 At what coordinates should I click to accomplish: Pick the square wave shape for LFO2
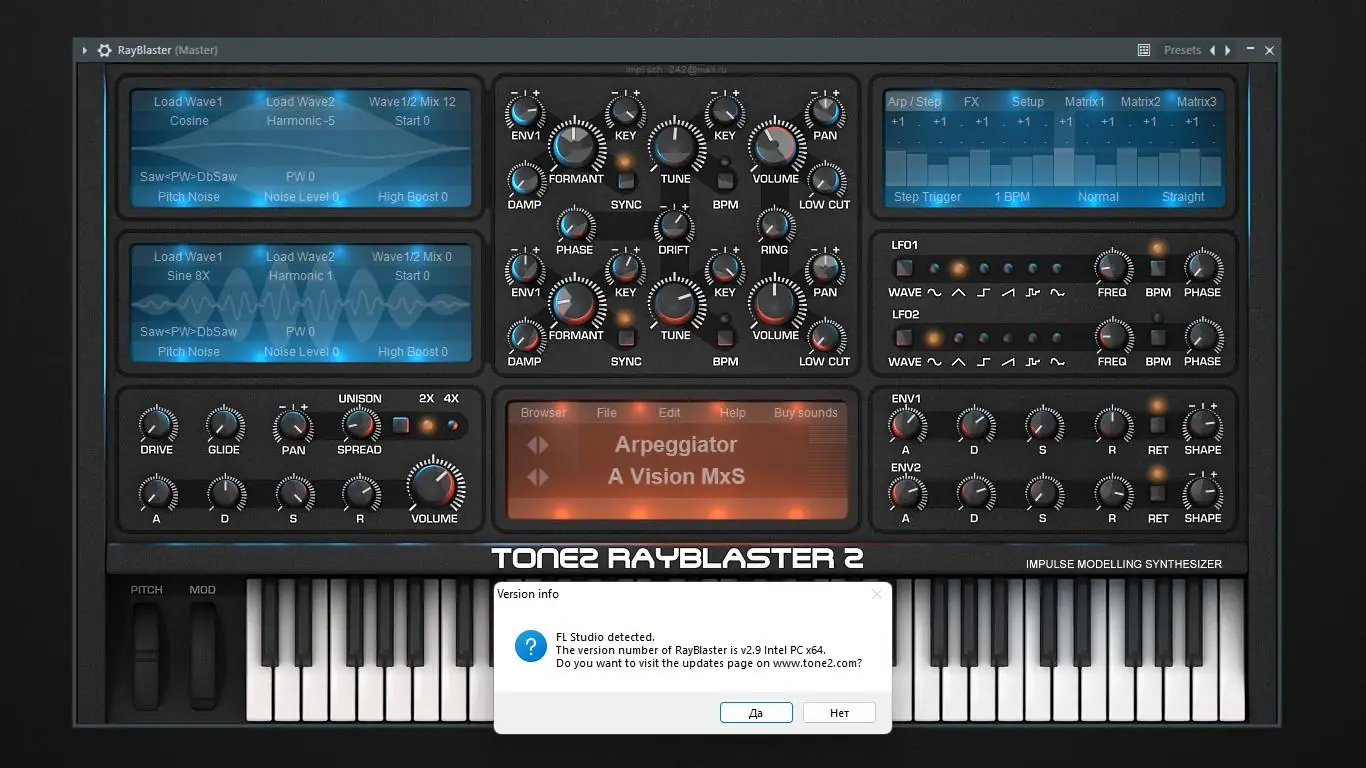coord(983,337)
